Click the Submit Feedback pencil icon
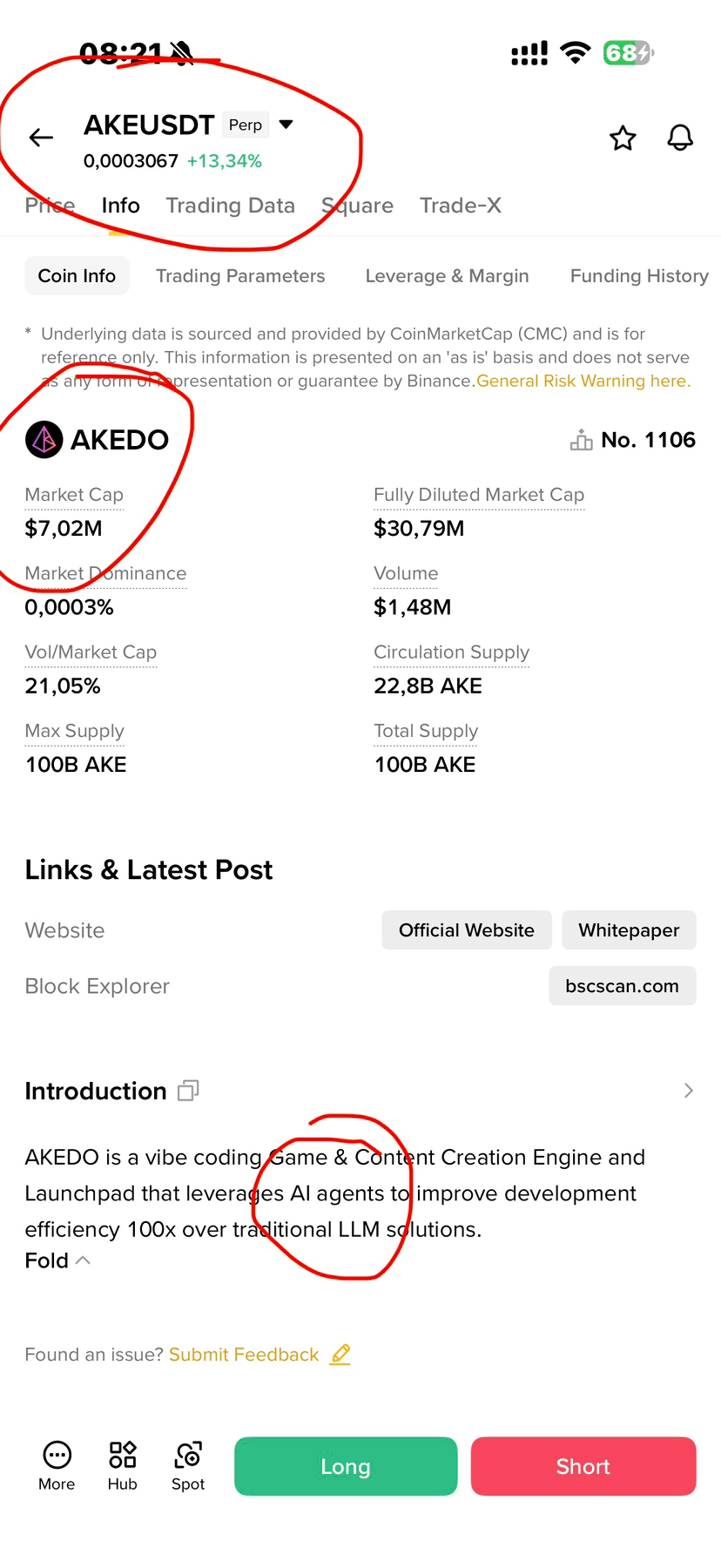The image size is (721, 1568). coord(340,1355)
